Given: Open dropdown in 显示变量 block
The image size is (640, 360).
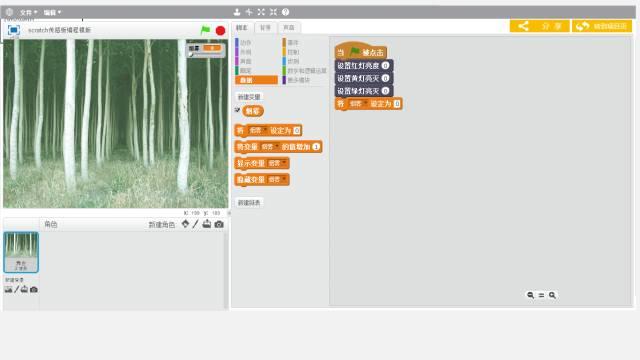Looking at the screenshot, I should click(x=277, y=163).
